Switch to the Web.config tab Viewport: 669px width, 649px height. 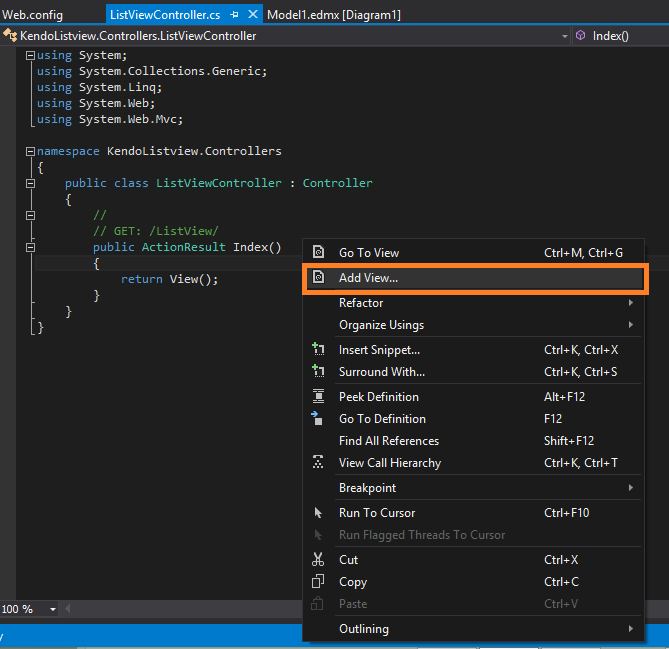pyautogui.click(x=33, y=15)
